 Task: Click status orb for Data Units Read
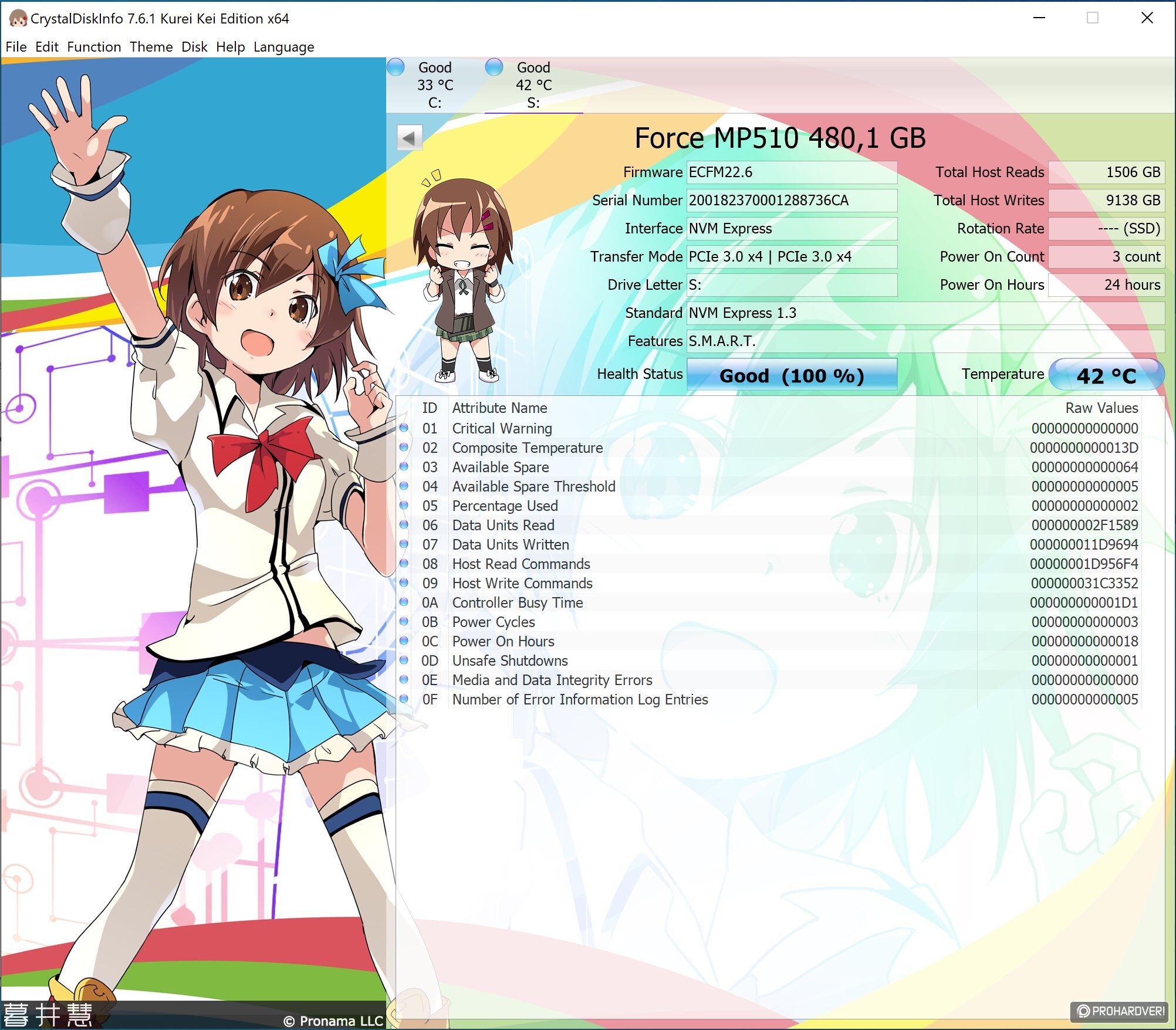404,525
